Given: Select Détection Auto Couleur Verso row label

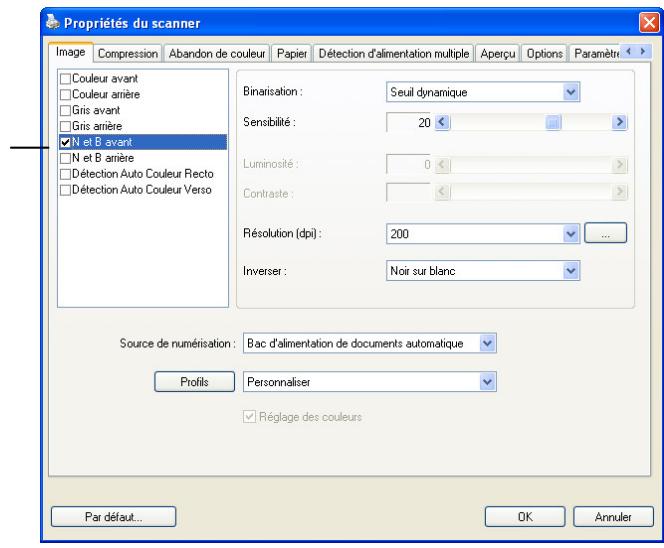Looking at the screenshot, I should click(x=142, y=190).
